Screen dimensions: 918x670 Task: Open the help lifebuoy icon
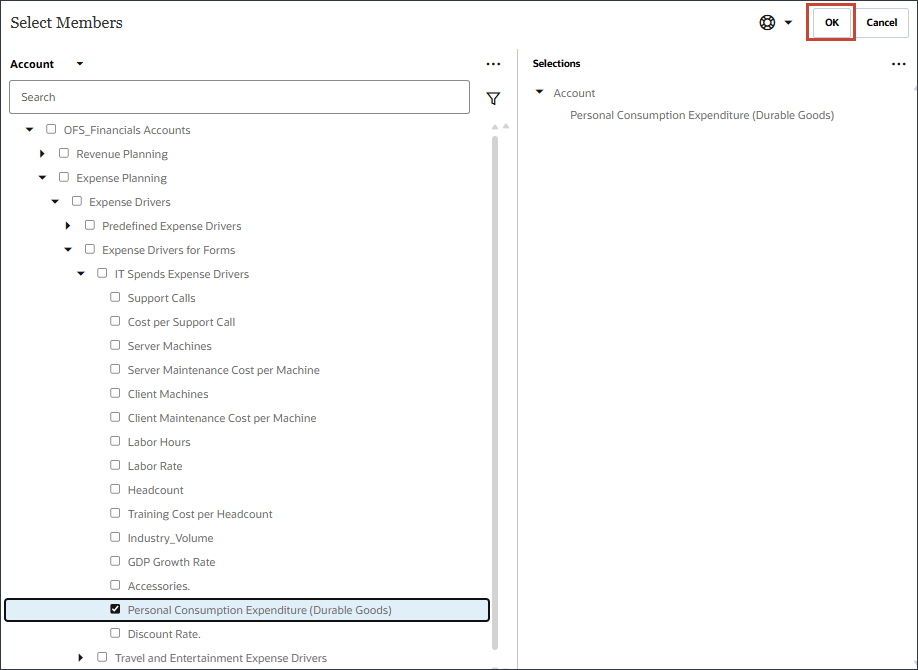[767, 23]
